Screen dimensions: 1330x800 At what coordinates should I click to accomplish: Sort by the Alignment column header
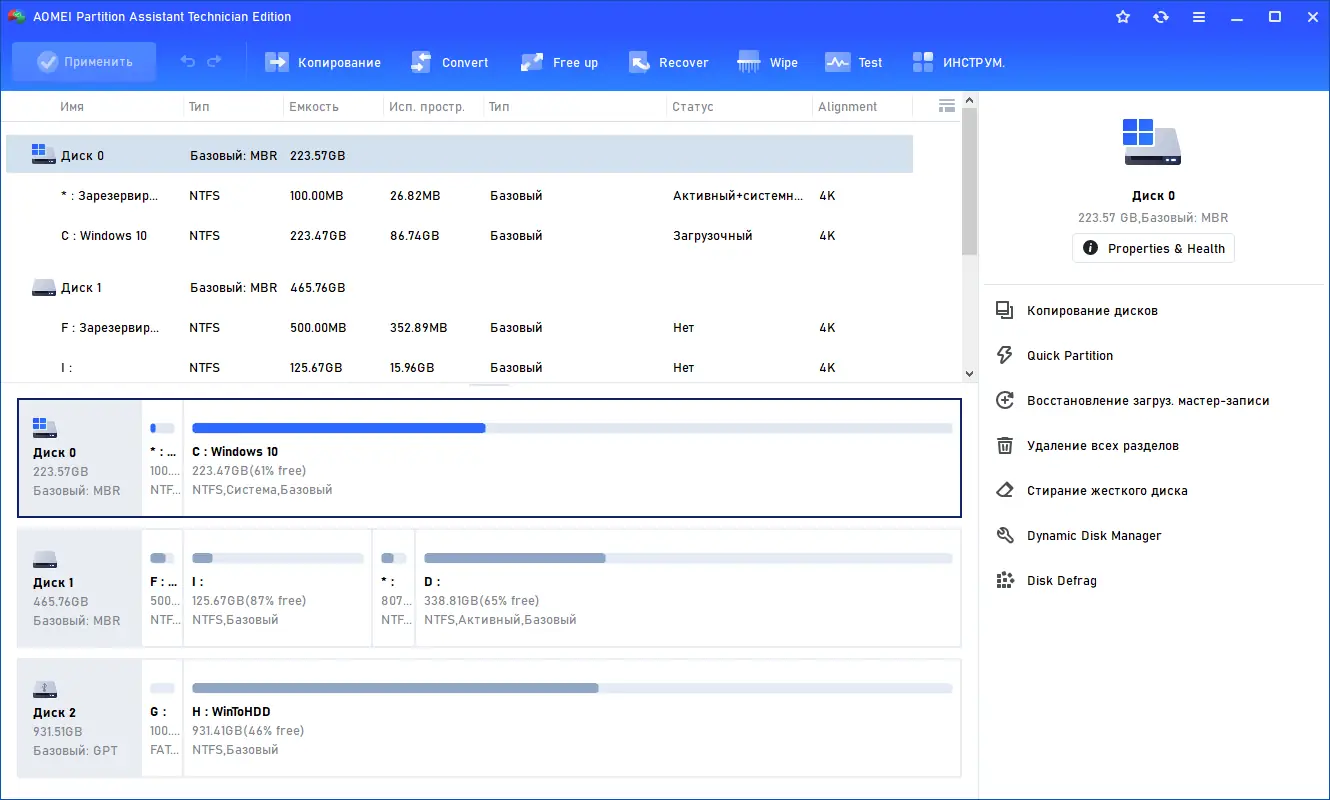click(847, 107)
